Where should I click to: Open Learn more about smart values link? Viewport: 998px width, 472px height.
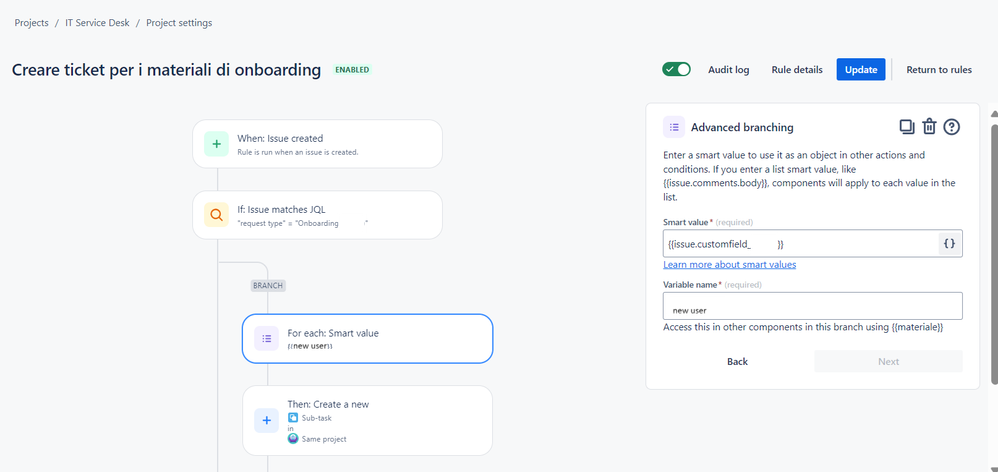(729, 264)
